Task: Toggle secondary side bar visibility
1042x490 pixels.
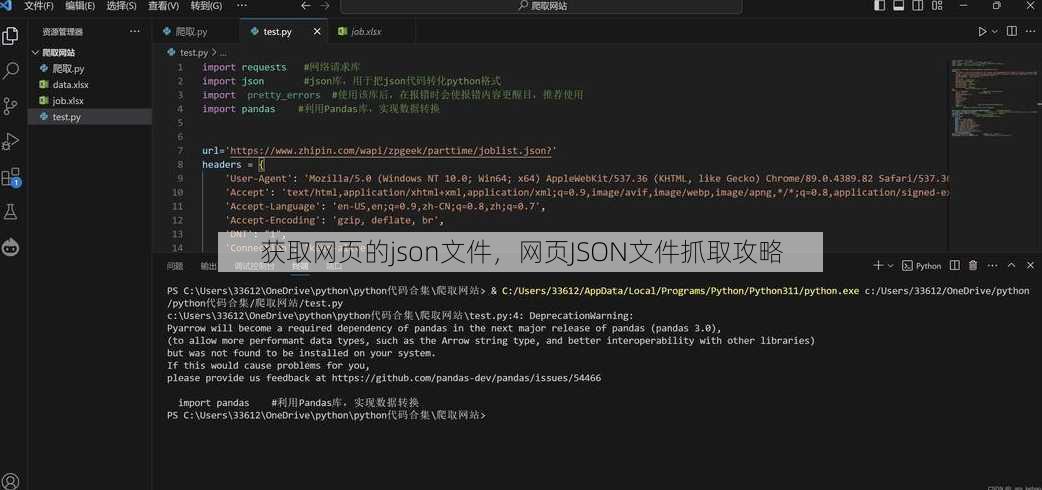Action: [x=918, y=5]
